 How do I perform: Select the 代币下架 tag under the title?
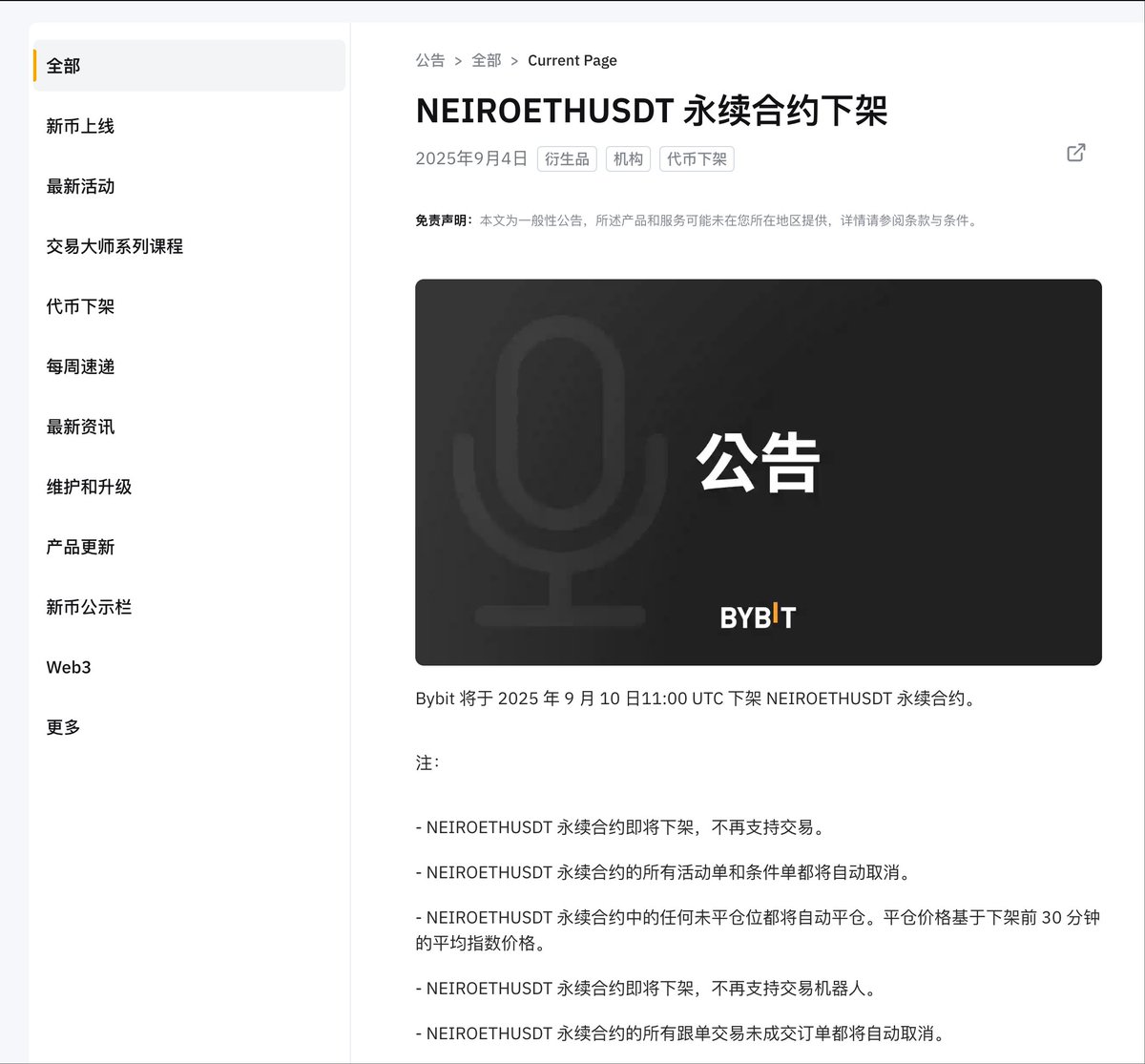point(697,159)
